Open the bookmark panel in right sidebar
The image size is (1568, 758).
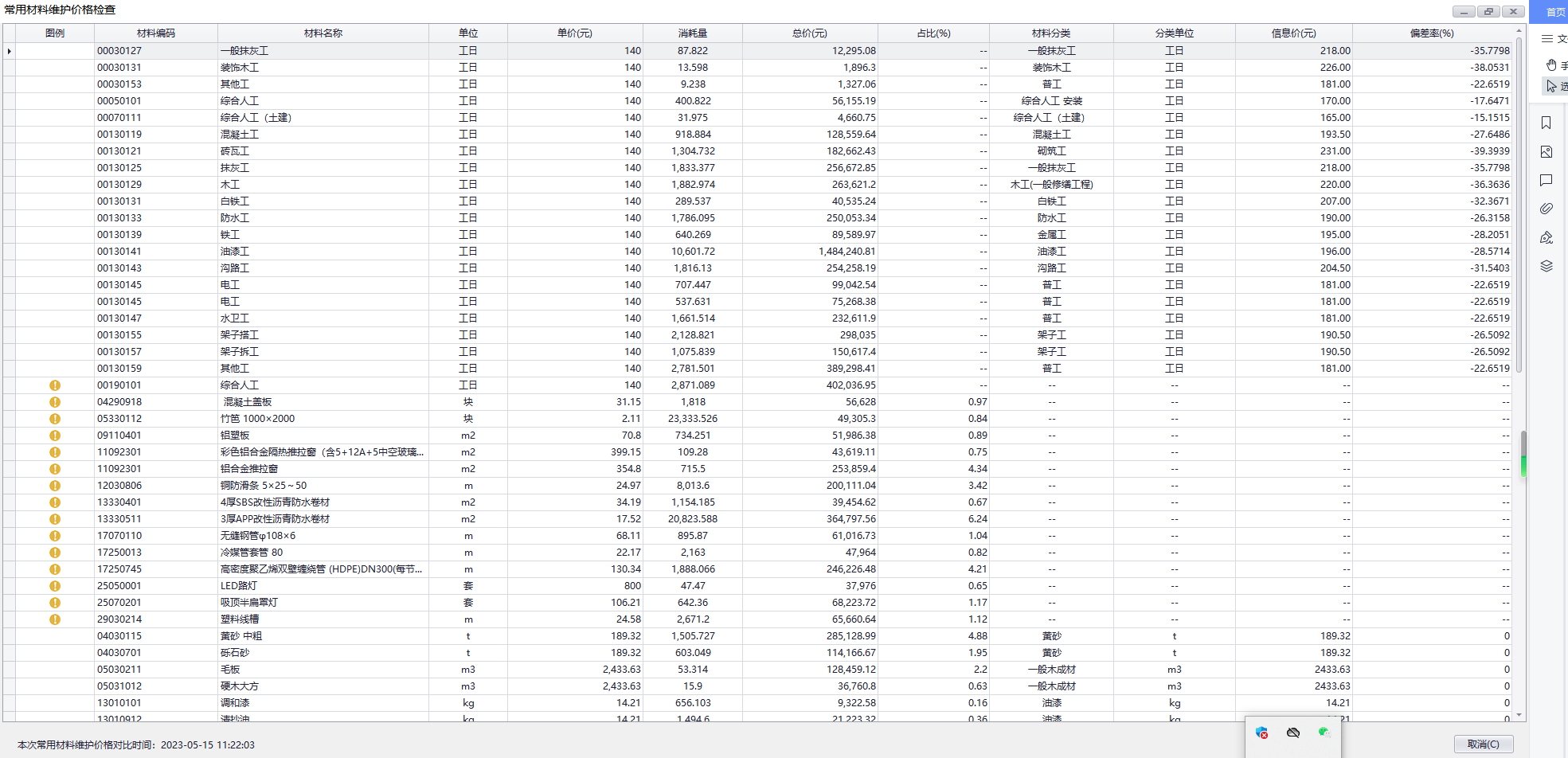(x=1546, y=123)
